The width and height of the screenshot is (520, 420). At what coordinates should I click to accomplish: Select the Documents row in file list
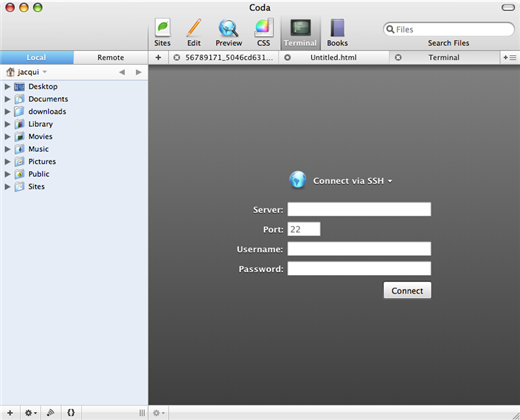click(x=74, y=99)
